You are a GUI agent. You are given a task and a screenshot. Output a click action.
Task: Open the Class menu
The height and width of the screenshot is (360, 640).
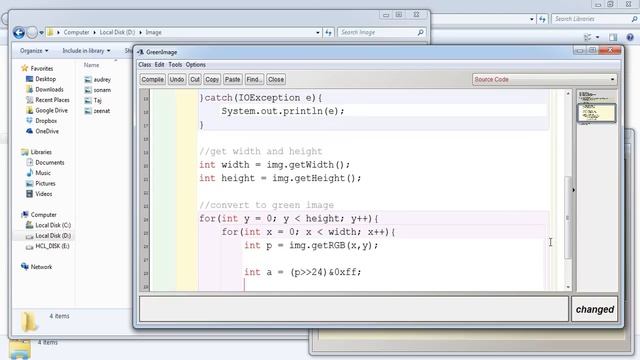[144, 64]
